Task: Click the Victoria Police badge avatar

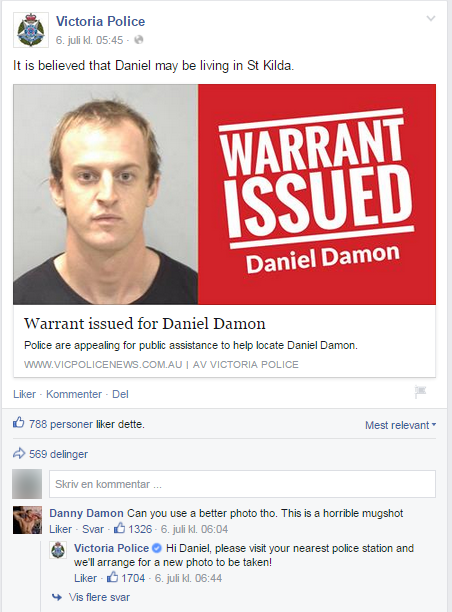Action: [31, 30]
